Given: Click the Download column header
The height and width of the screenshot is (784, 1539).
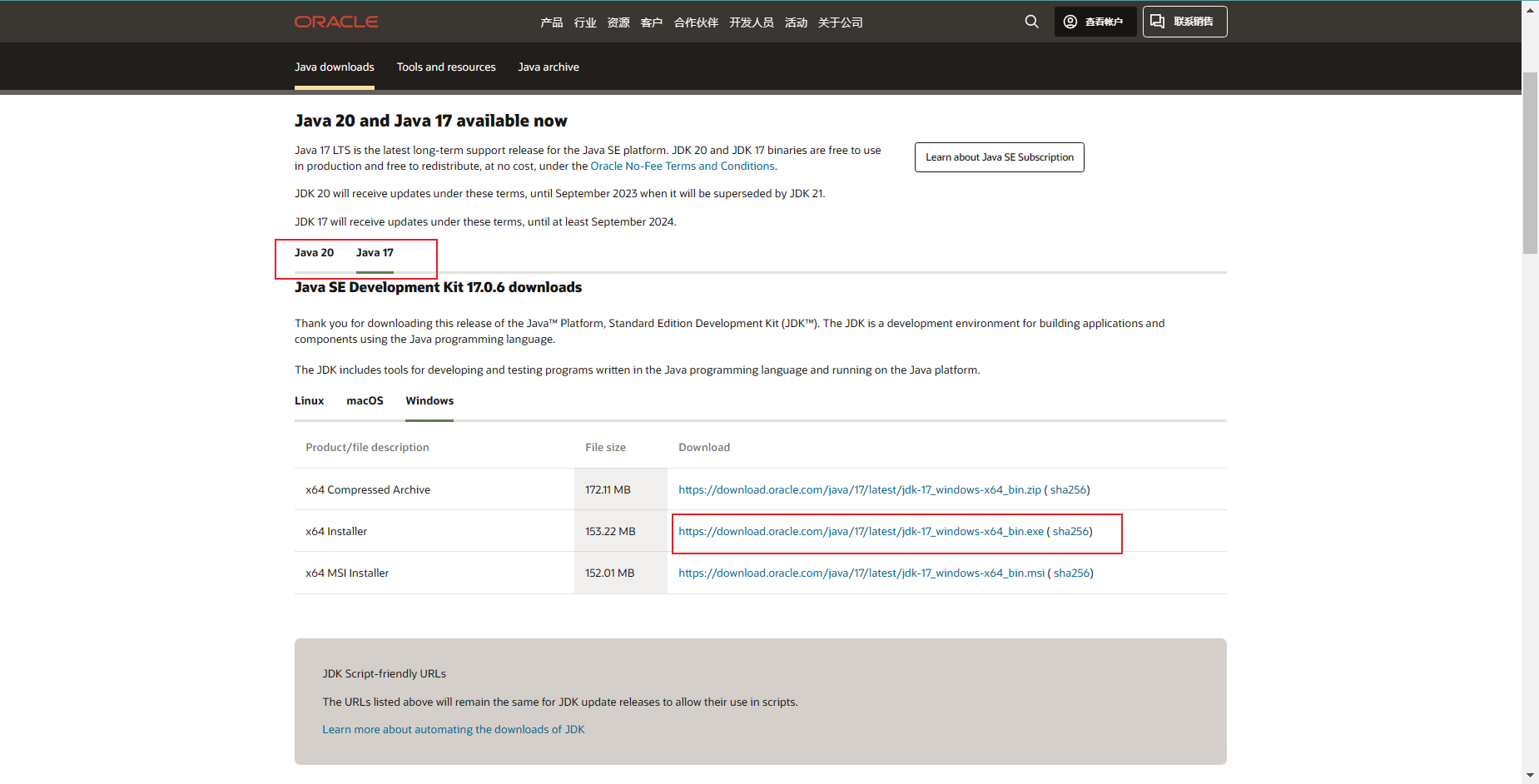Looking at the screenshot, I should (704, 448).
